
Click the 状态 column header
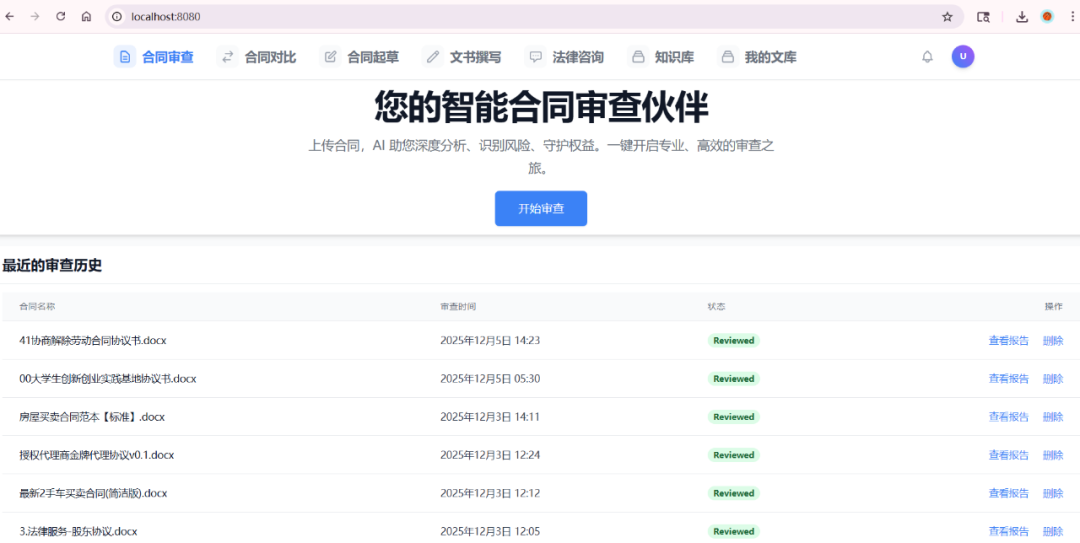click(716, 307)
